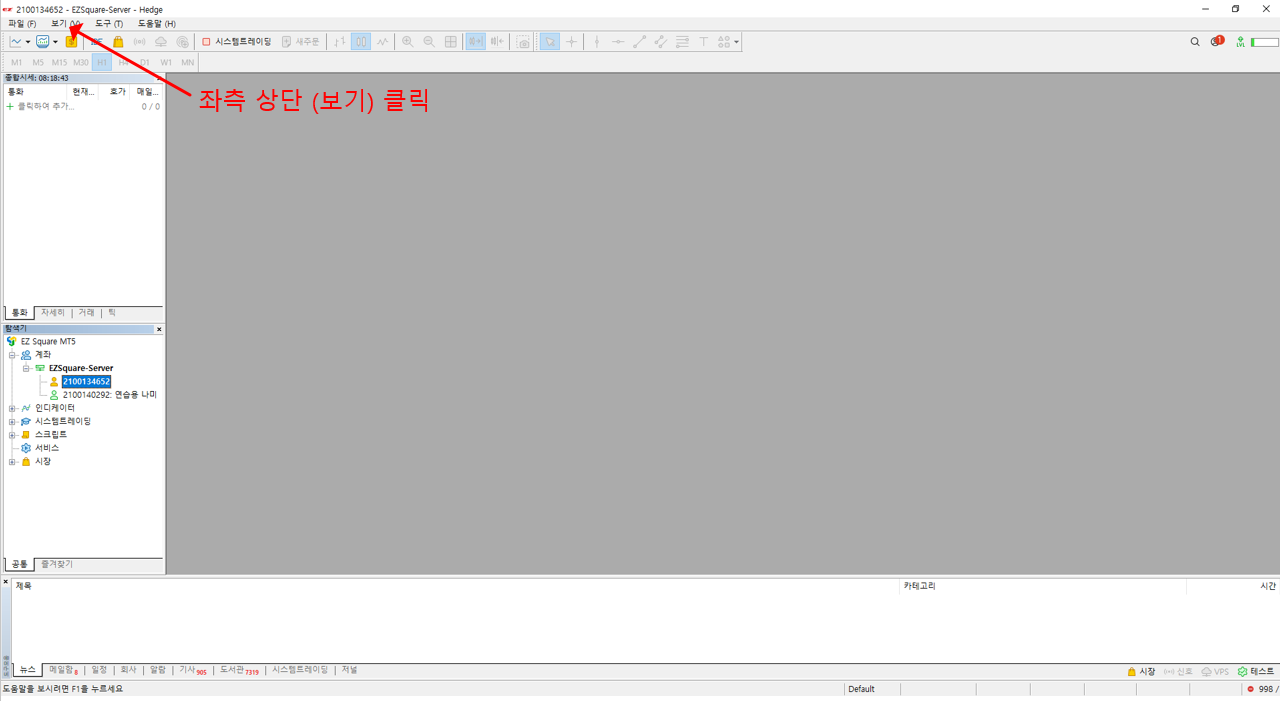This screenshot has height=701, width=1280.
Task: Switch to the 자세히 tab
Action: (x=53, y=313)
